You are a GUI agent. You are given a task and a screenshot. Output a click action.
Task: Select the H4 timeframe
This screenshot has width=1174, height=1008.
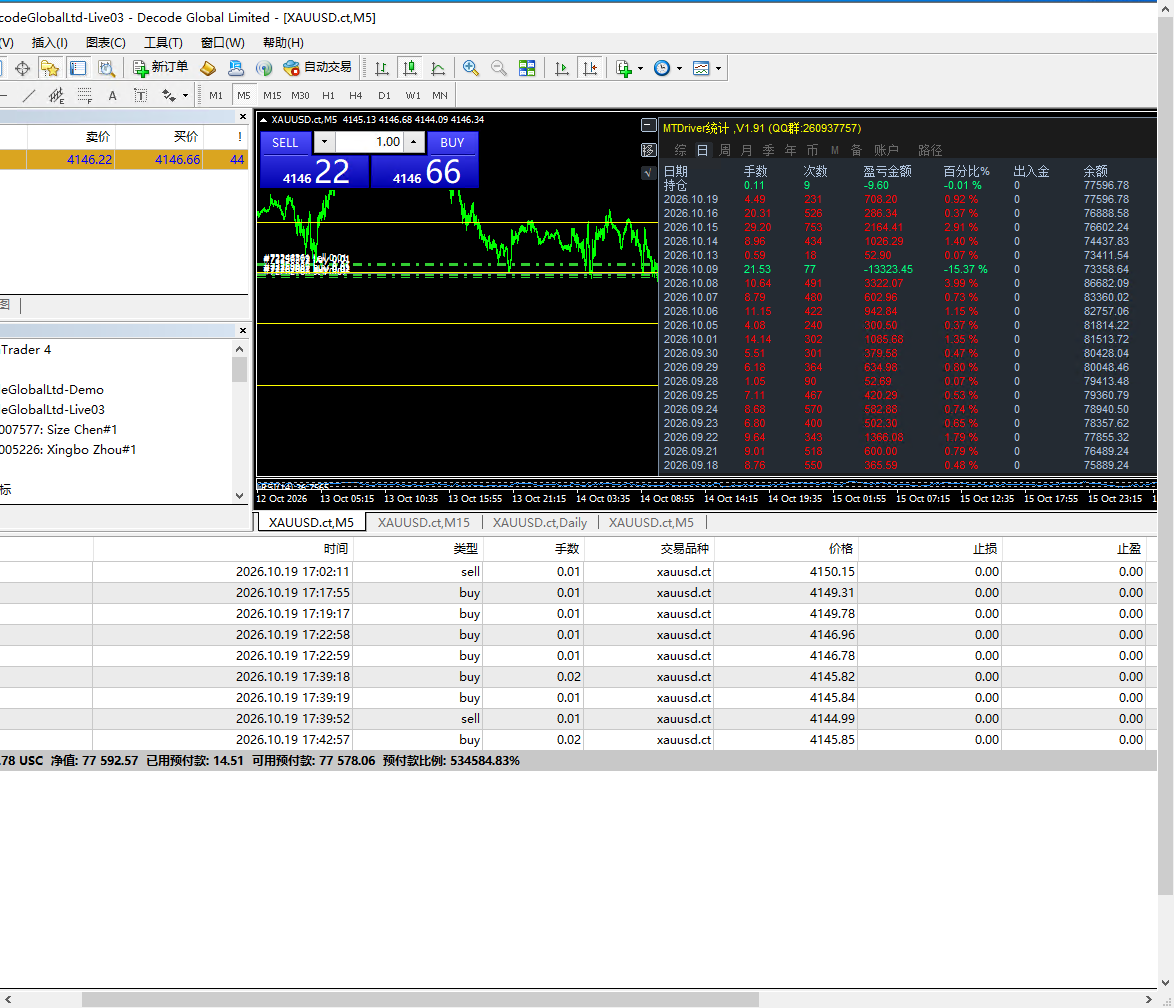[356, 96]
